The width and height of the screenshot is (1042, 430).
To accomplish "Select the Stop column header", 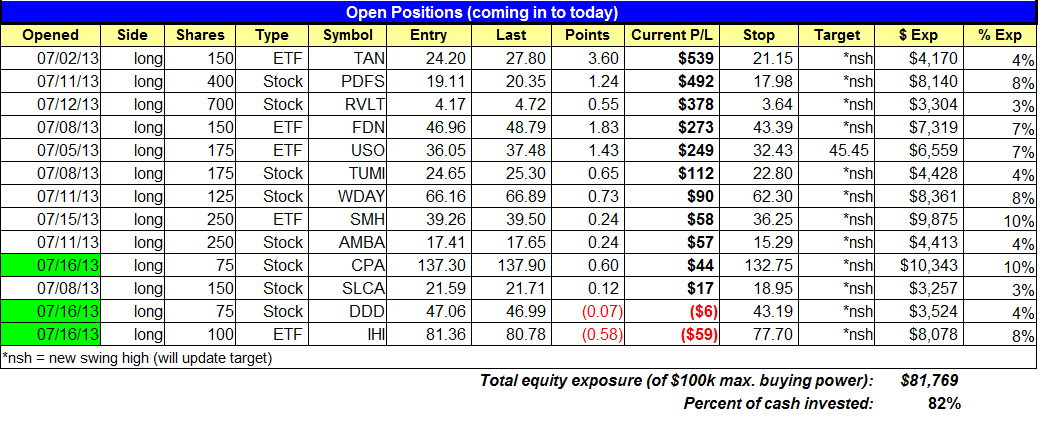I will tap(759, 35).
